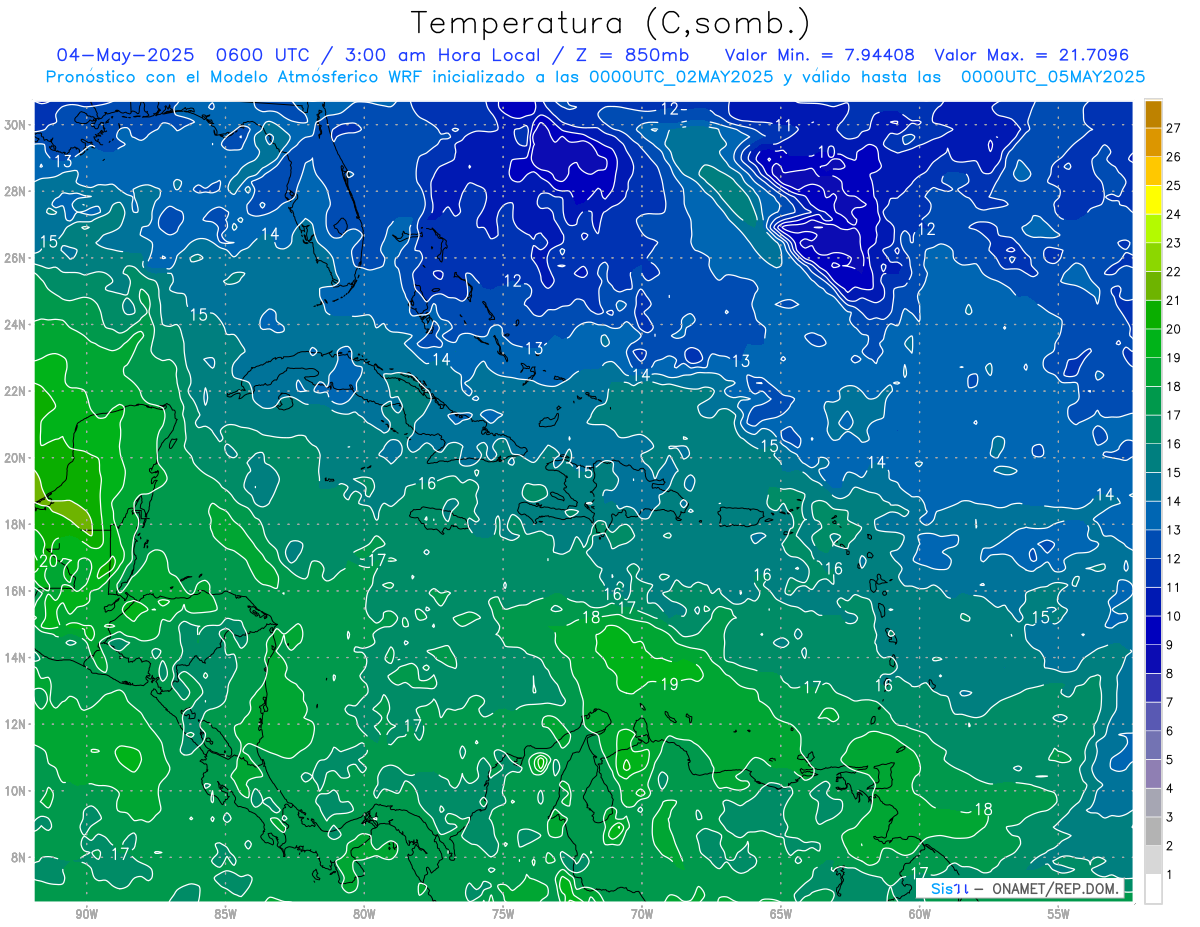This screenshot has width=1200, height=927.
Task: Click color scale label 6
Action: coord(1170,731)
